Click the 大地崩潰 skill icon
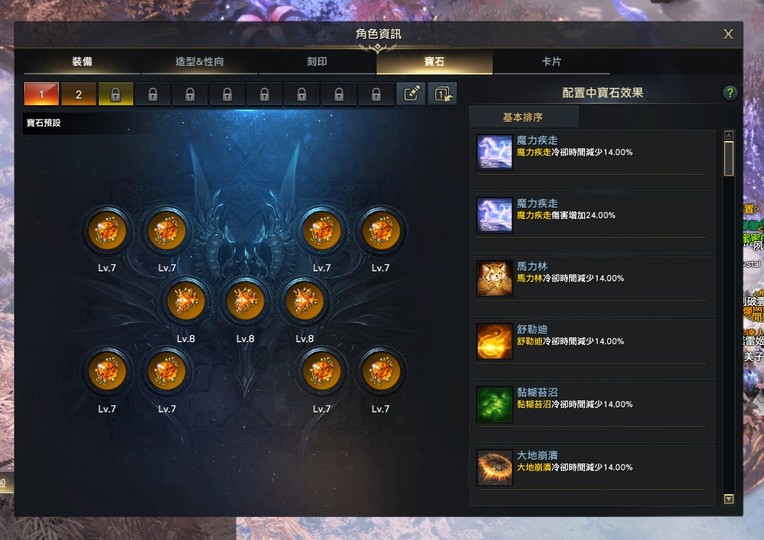Image resolution: width=764 pixels, height=540 pixels. coord(495,467)
